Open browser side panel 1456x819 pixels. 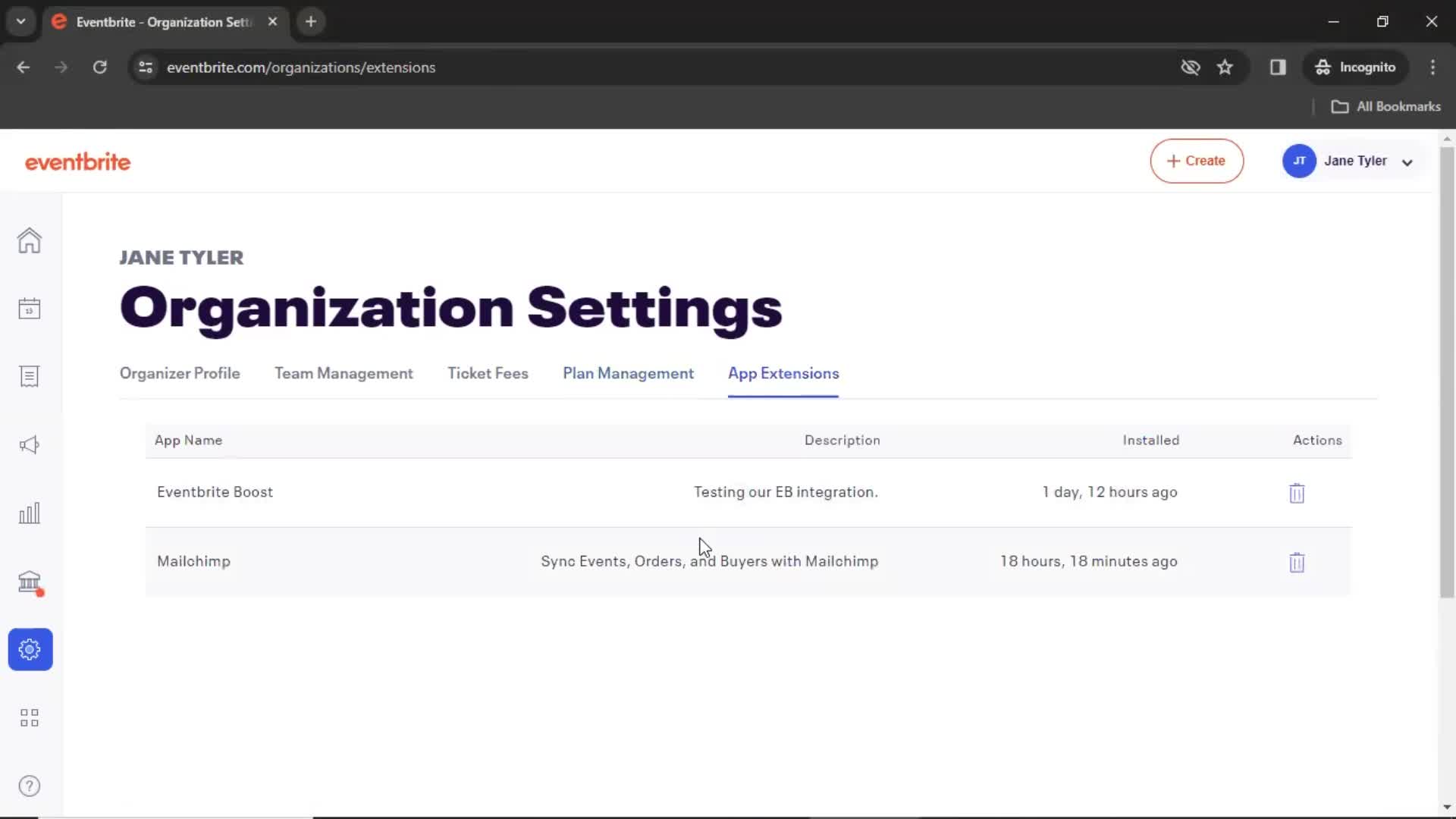tap(1278, 67)
